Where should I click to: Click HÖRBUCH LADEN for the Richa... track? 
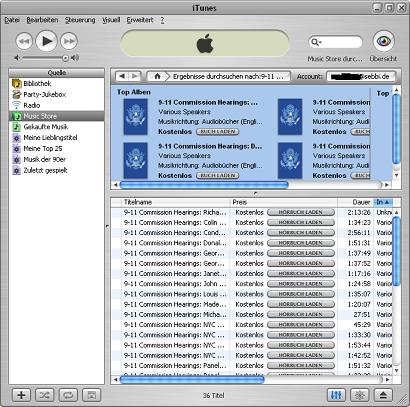[301, 212]
